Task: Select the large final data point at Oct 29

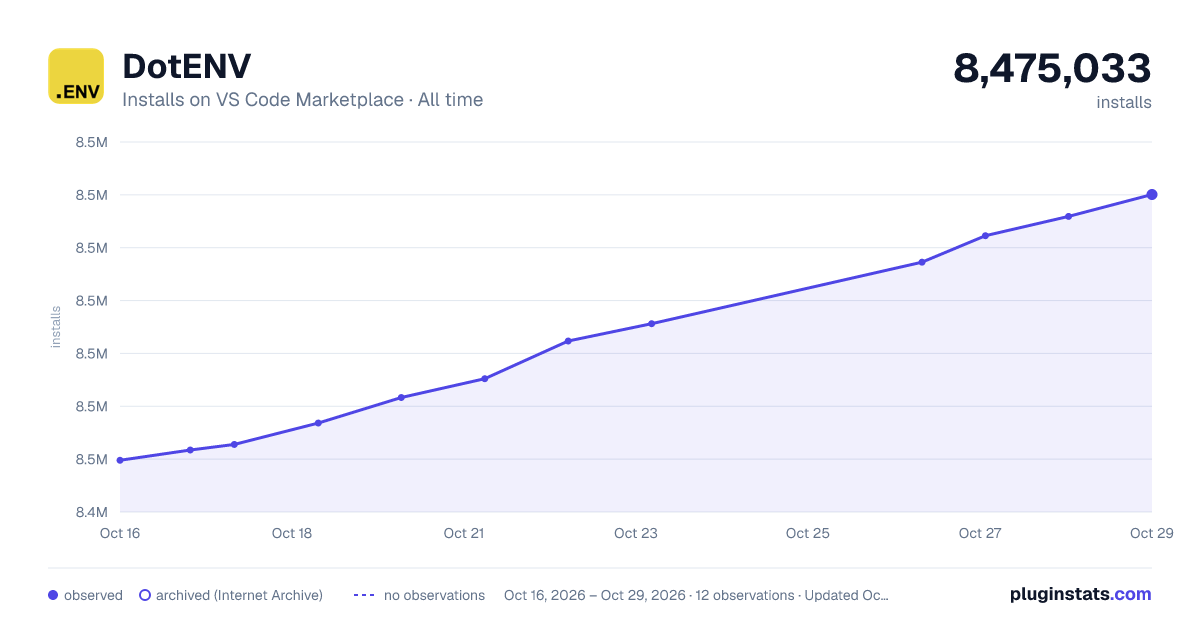Action: (x=1152, y=195)
